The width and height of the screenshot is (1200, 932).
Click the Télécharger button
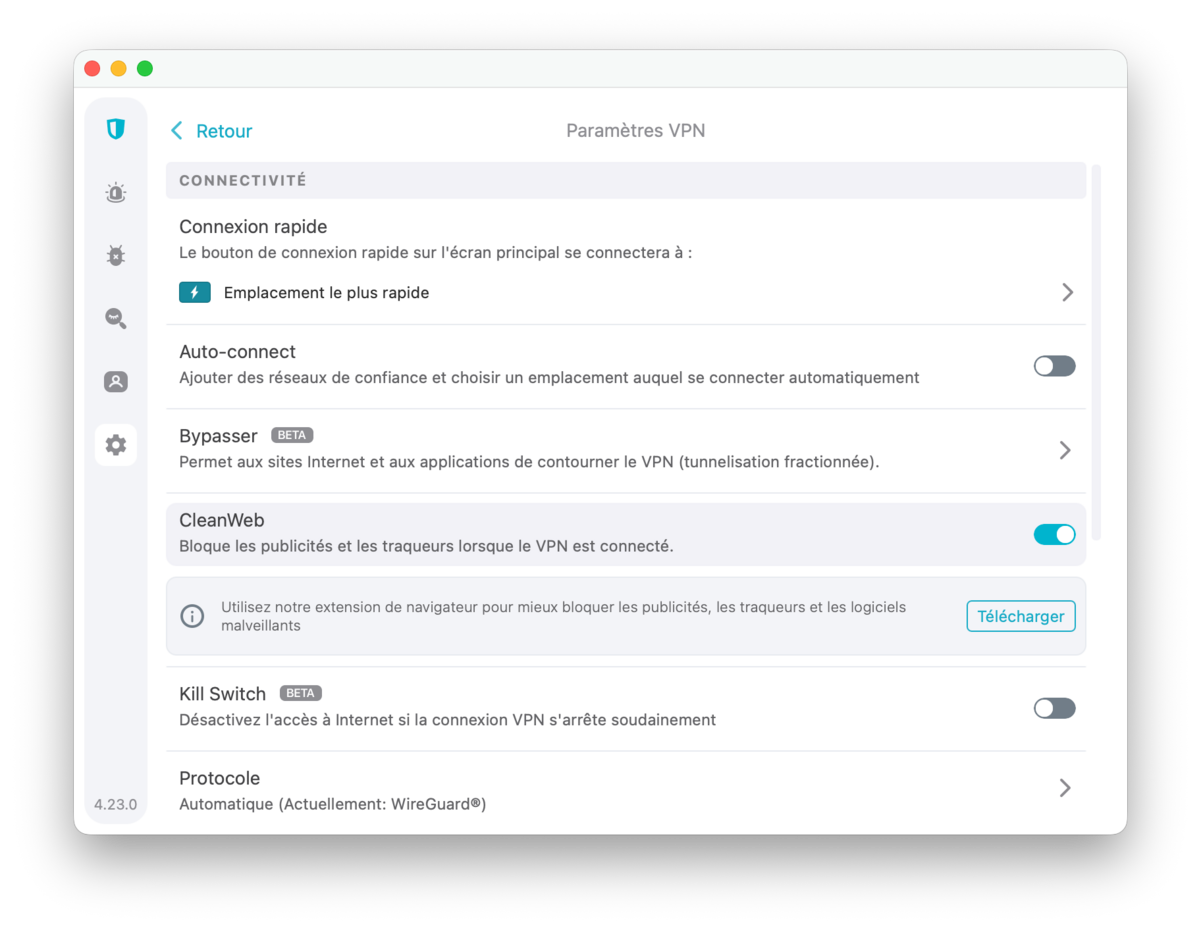[1020, 616]
